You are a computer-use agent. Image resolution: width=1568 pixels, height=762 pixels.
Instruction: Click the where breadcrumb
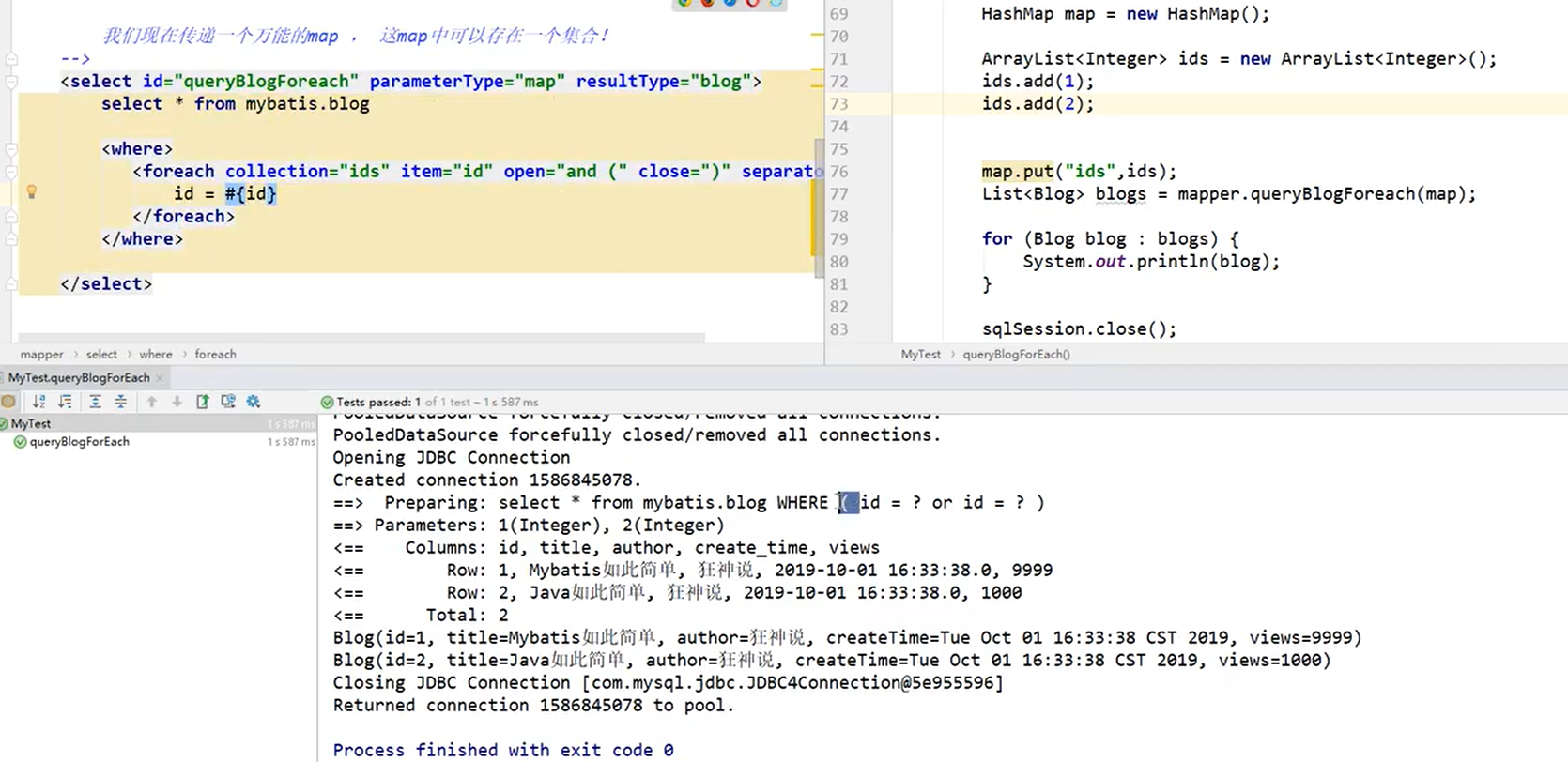156,355
